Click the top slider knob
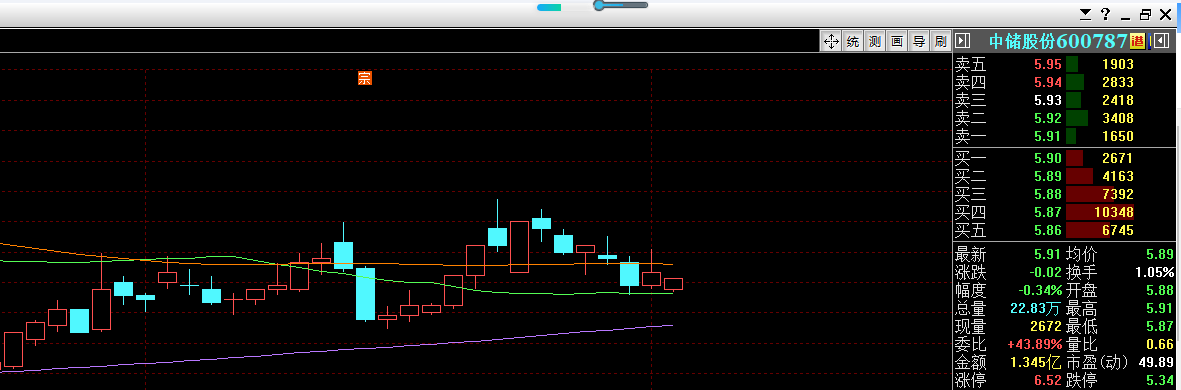The width and height of the screenshot is (1181, 390). point(600,5)
